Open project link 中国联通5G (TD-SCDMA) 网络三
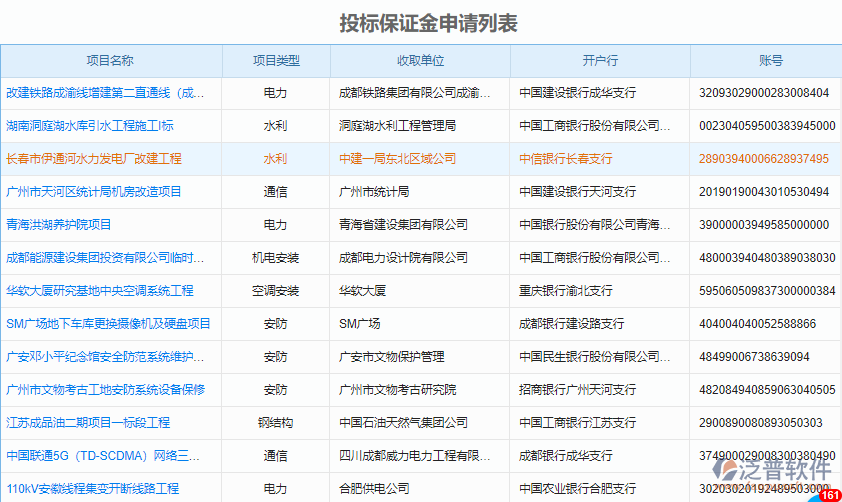The height and width of the screenshot is (502, 842). pos(103,456)
